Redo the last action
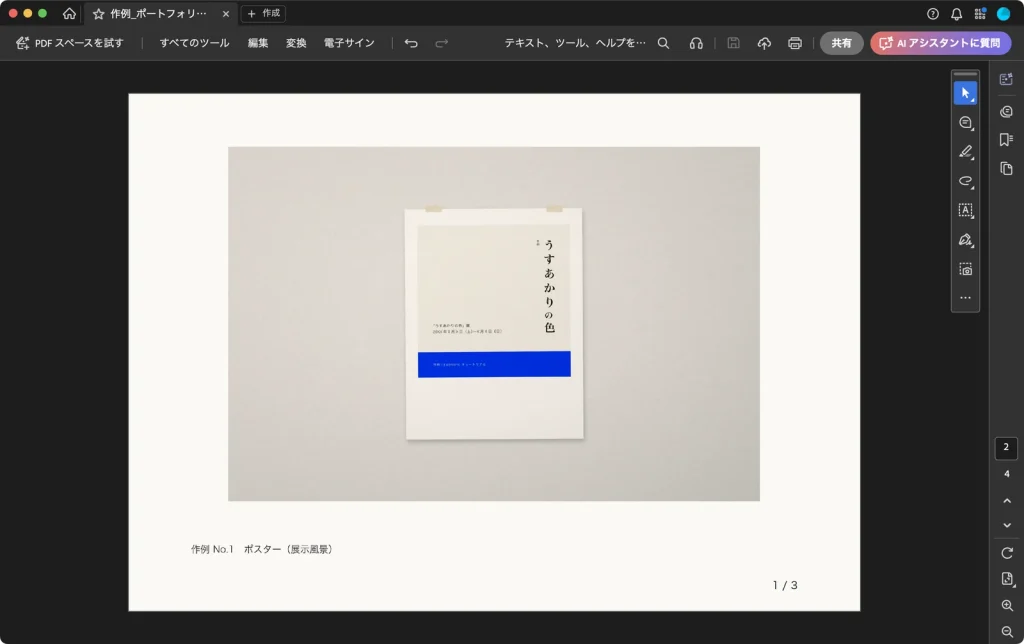This screenshot has height=644, width=1024. 441,43
